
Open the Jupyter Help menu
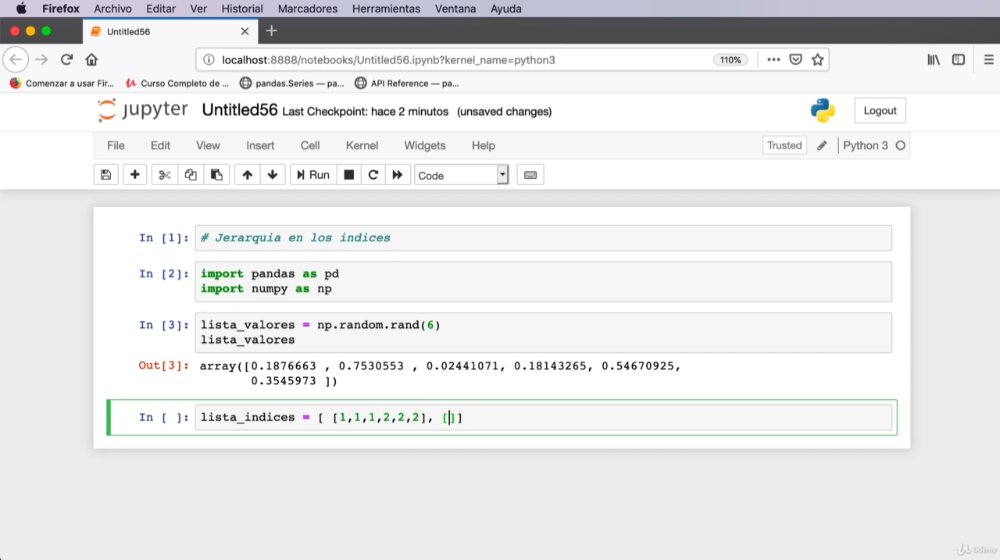pos(483,145)
